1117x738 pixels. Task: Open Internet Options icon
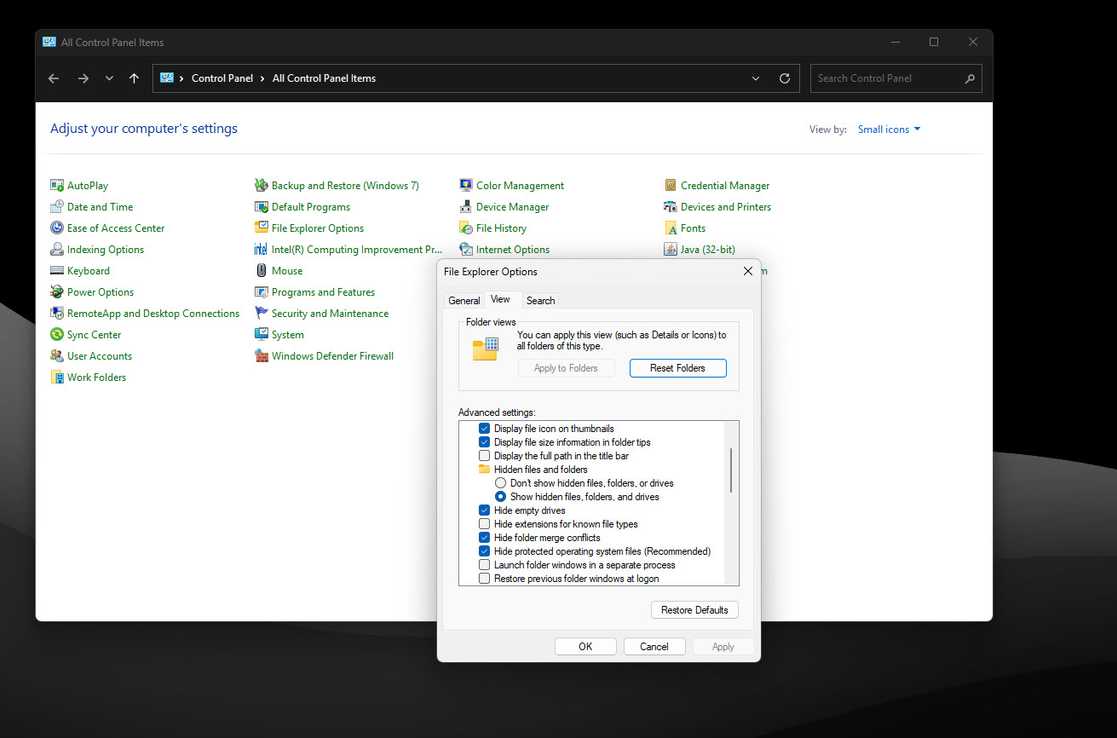(x=466, y=250)
